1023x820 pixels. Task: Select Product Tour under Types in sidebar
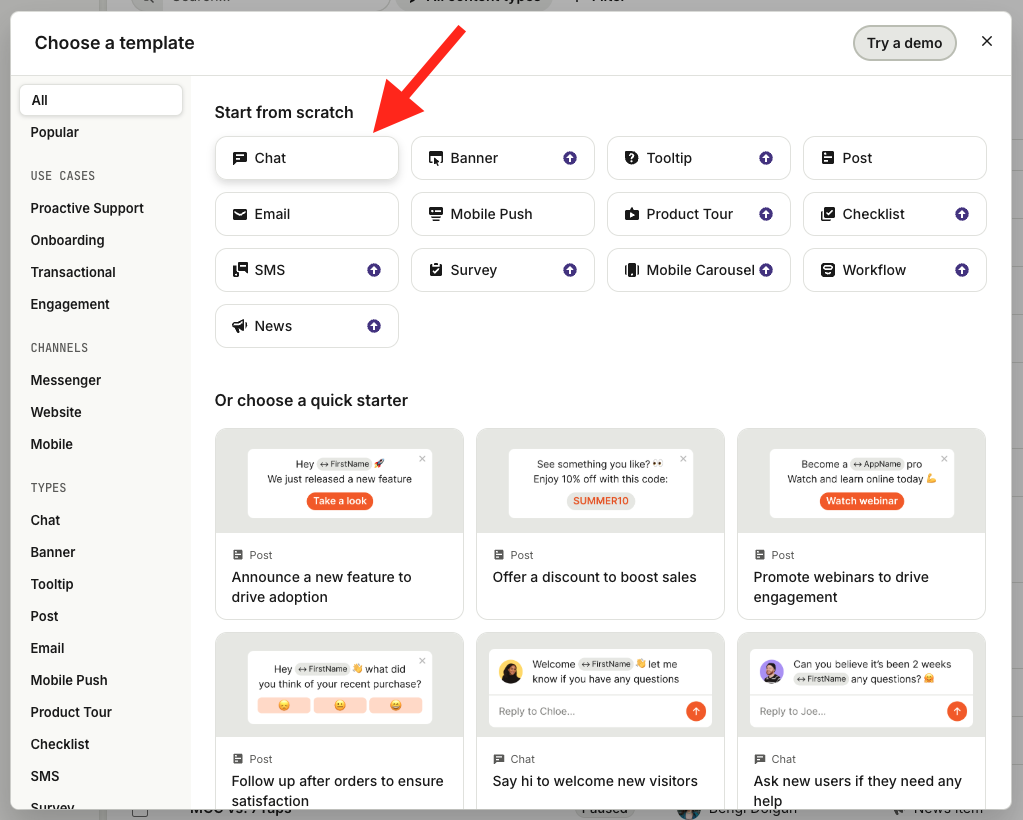[x=71, y=712]
